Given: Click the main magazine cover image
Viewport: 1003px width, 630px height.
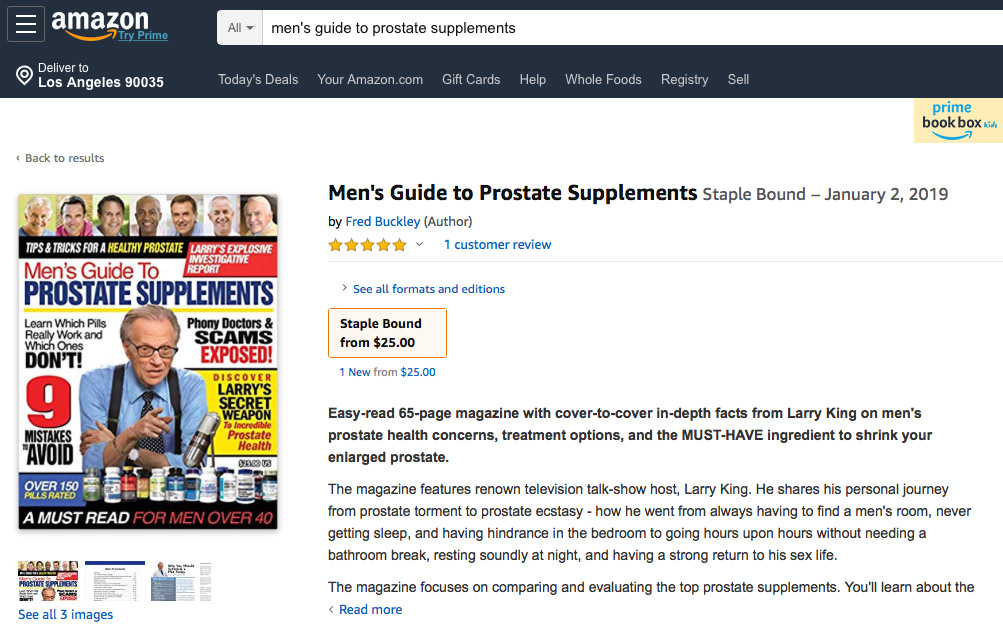Looking at the screenshot, I should click(x=148, y=362).
